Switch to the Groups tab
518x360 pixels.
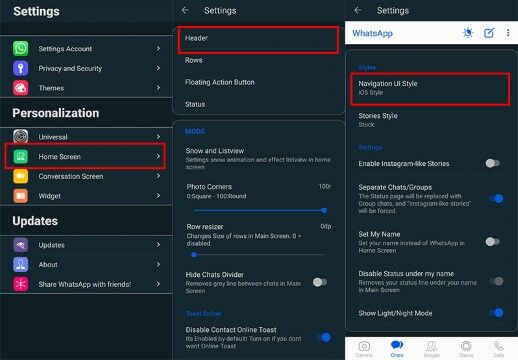click(431, 349)
